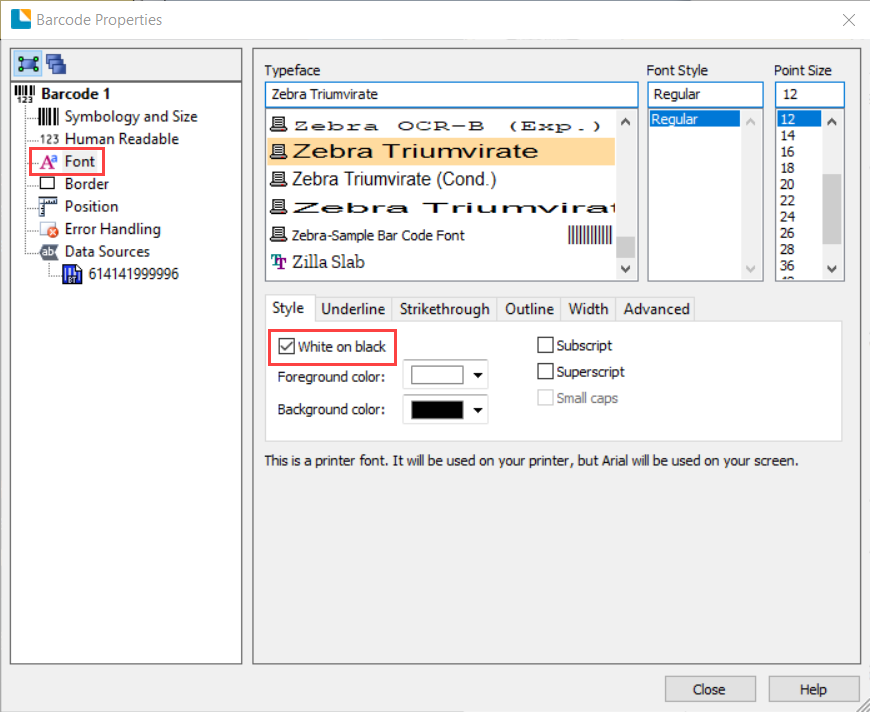
Task: Select Regular in Font Style list
Action: coord(695,119)
